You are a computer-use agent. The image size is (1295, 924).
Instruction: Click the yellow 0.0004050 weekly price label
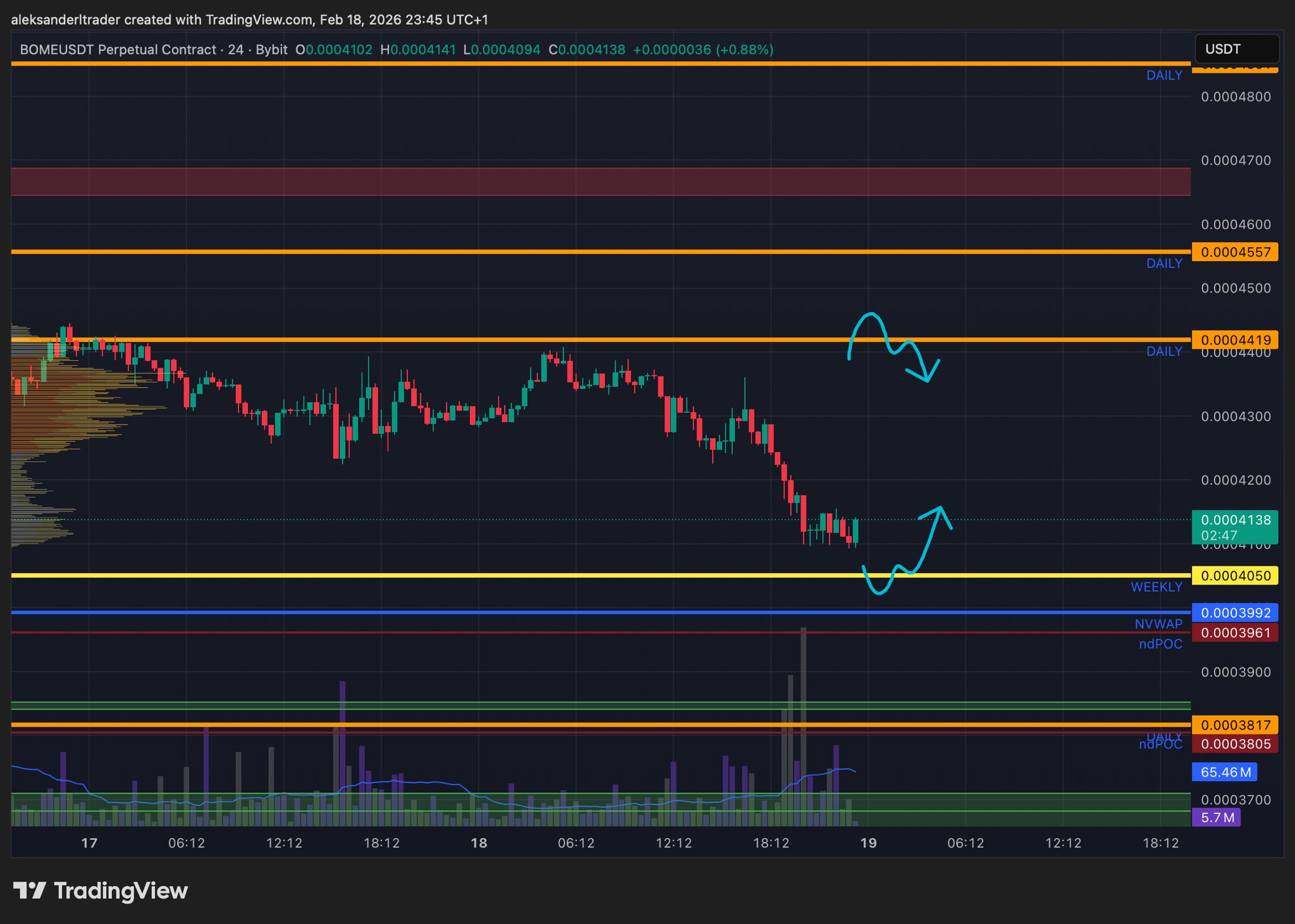tap(1234, 576)
